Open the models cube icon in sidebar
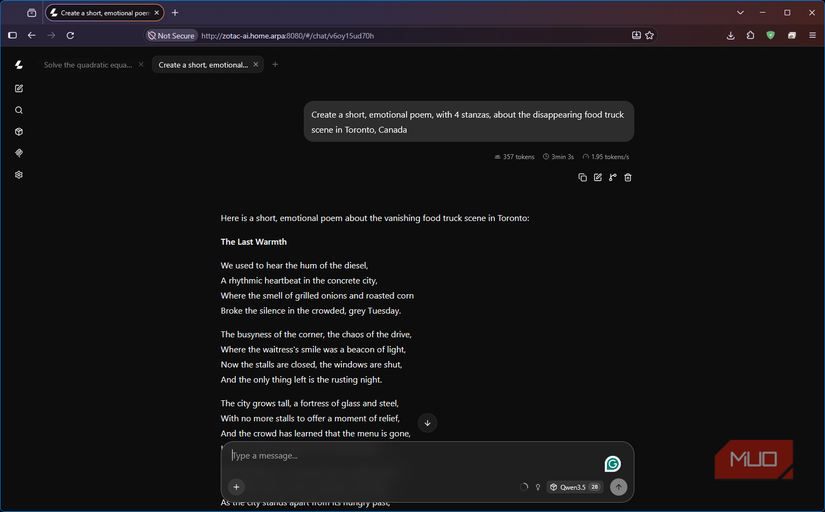Image resolution: width=825 pixels, height=512 pixels. pyautogui.click(x=19, y=132)
